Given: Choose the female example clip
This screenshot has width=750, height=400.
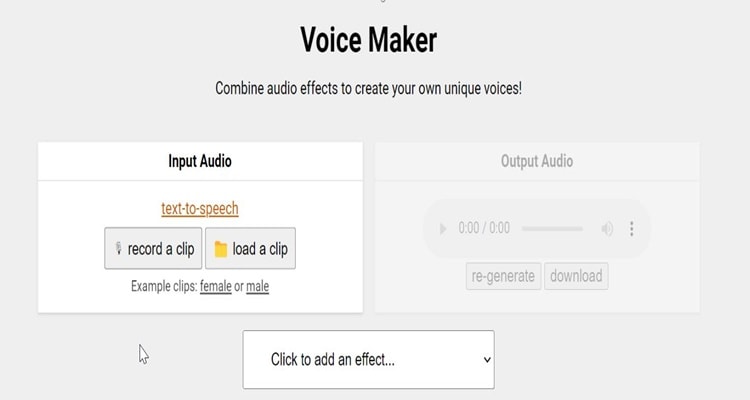Looking at the screenshot, I should coord(215,286).
